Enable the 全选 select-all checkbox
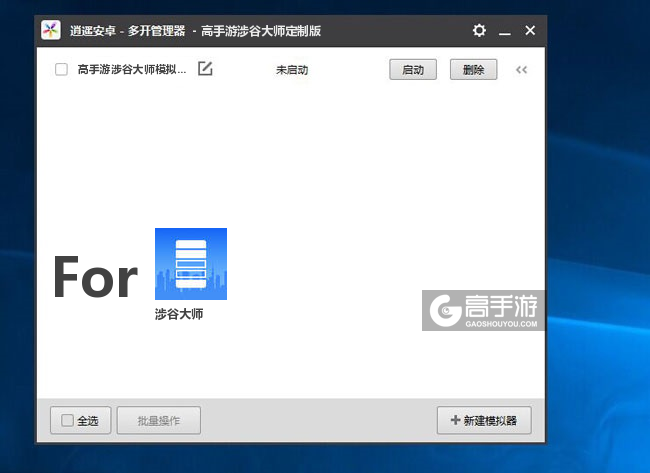The height and width of the screenshot is (473, 650). tap(68, 420)
